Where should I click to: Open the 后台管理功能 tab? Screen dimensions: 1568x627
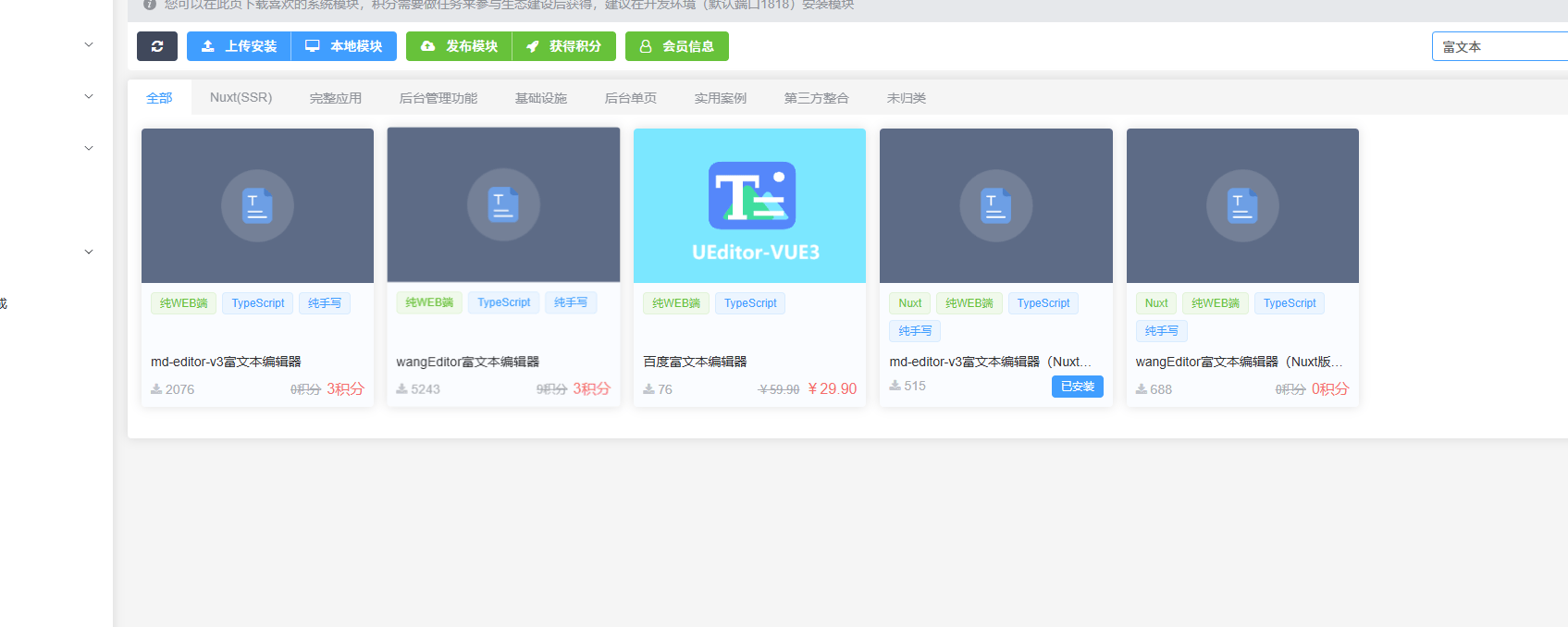(438, 98)
